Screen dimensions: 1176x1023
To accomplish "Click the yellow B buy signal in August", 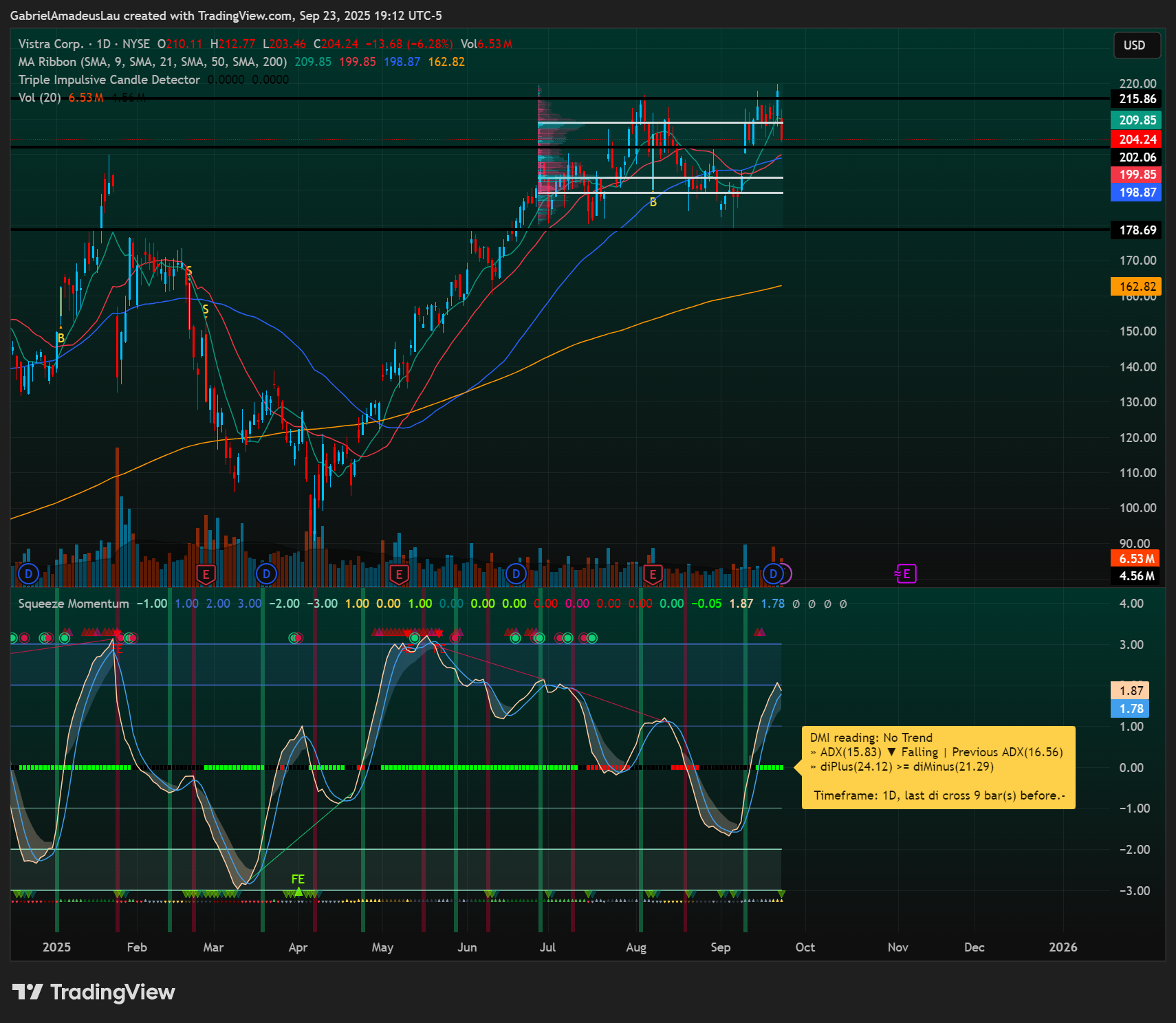I will click(x=653, y=202).
